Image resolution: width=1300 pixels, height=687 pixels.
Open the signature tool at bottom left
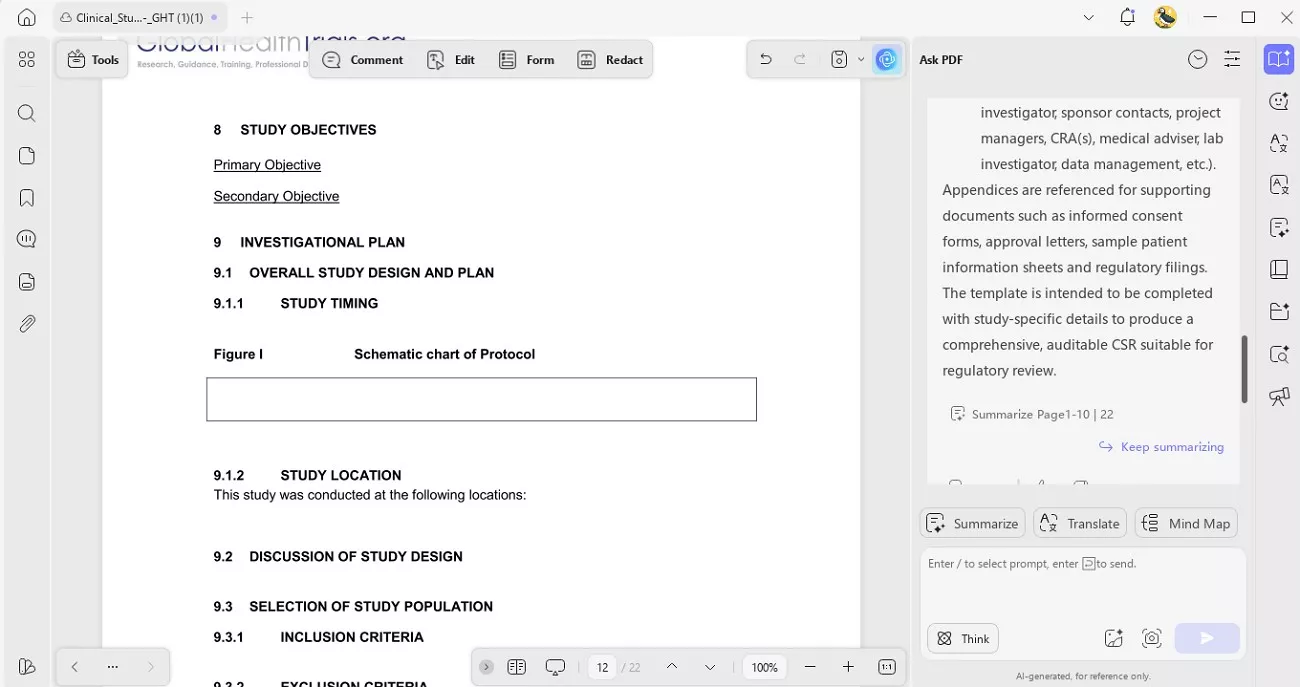click(x=26, y=666)
